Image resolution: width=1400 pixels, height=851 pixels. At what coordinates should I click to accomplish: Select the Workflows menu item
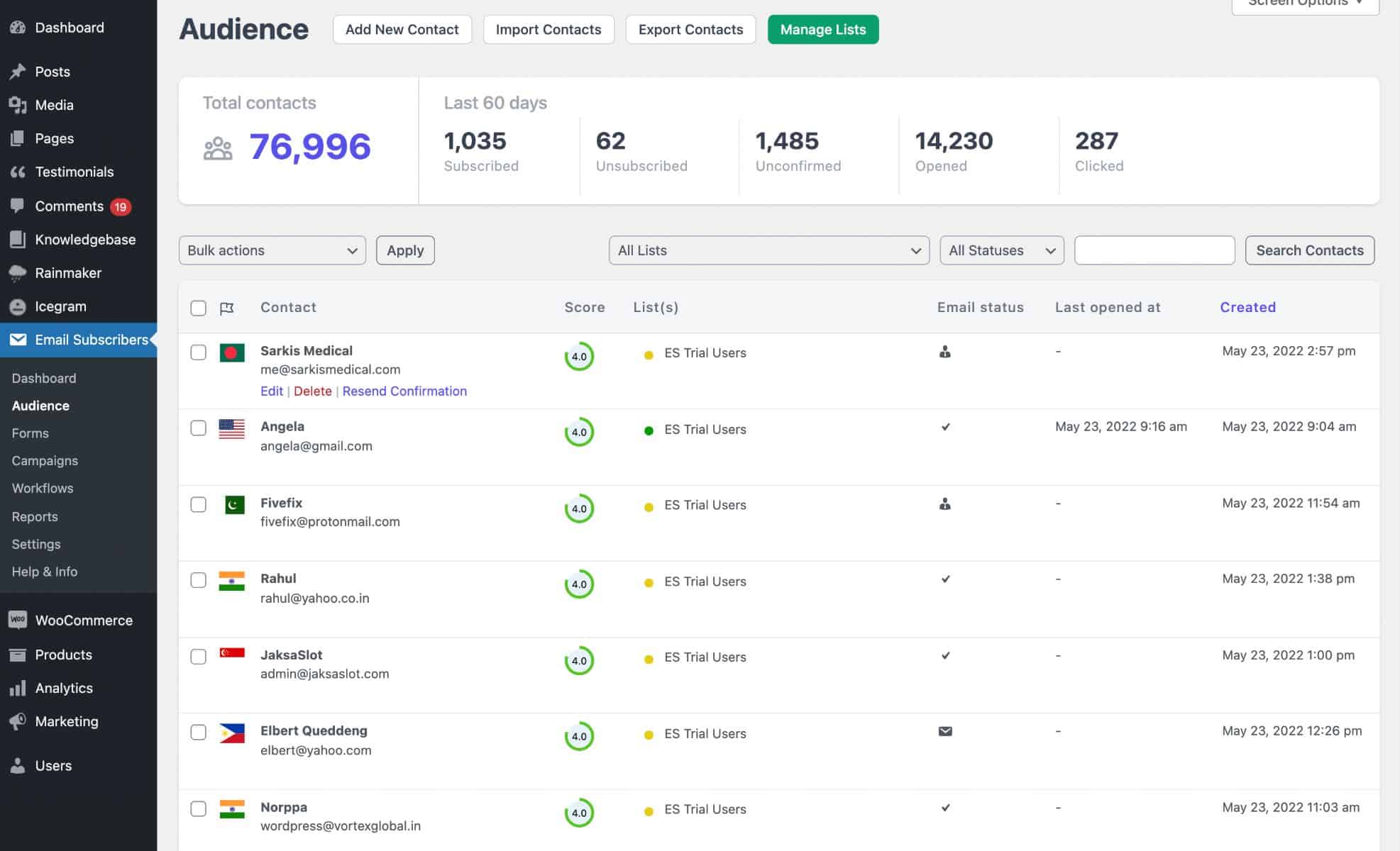coord(42,488)
